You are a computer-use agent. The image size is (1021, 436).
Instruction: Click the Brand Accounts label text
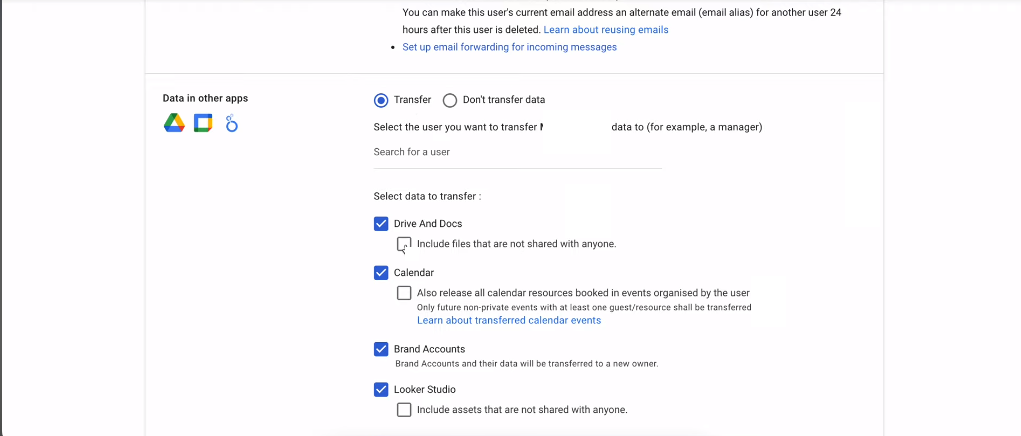coord(429,349)
